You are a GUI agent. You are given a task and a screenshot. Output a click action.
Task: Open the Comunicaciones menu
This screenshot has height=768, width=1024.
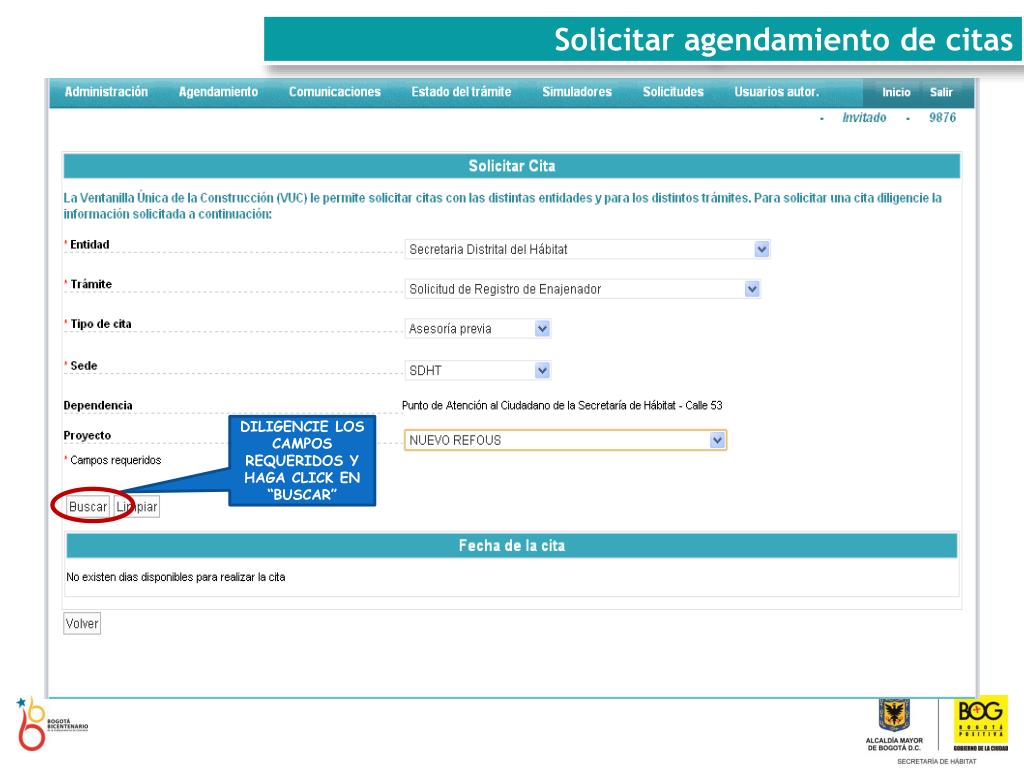(334, 92)
